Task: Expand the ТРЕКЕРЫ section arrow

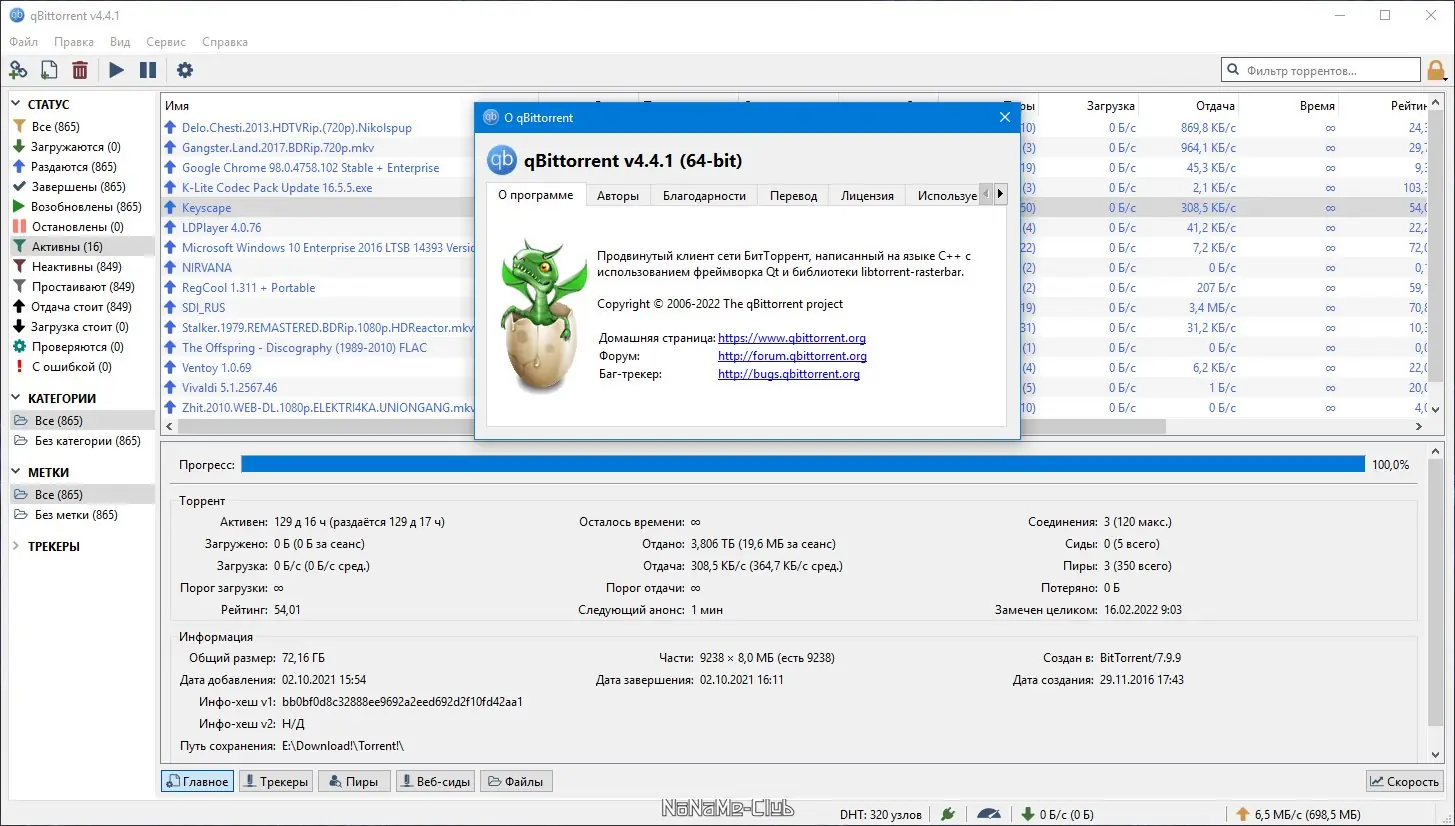Action: click(x=17, y=546)
